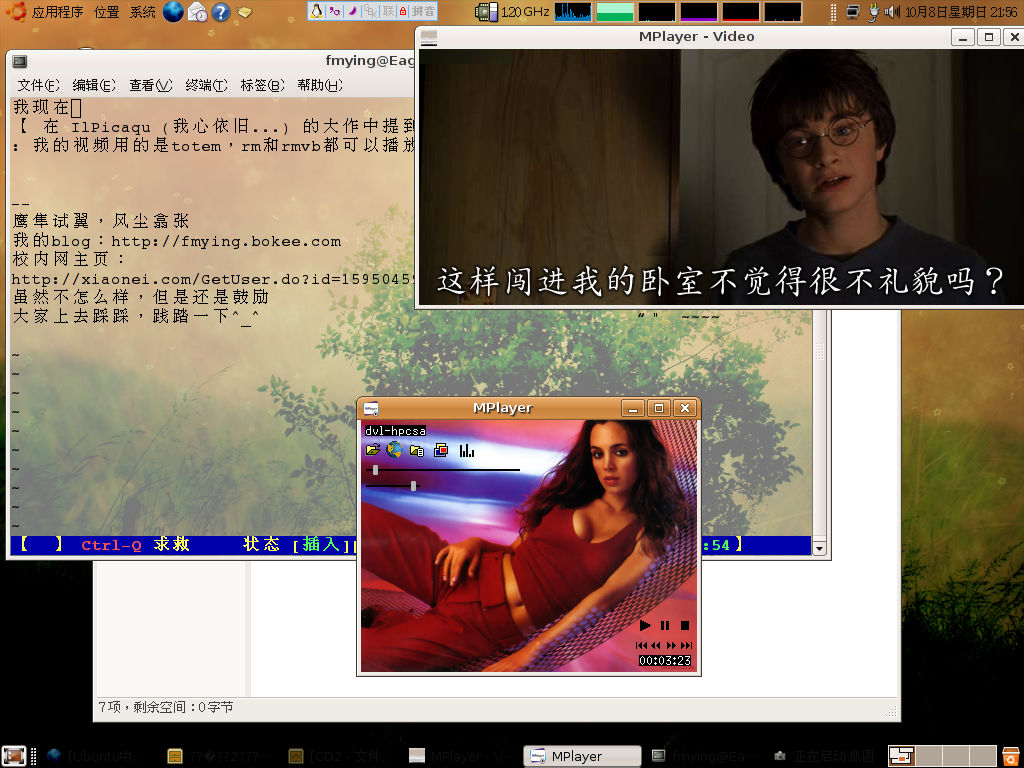Click the red lock icon in input bar
The height and width of the screenshot is (768, 1024).
pyautogui.click(x=403, y=11)
